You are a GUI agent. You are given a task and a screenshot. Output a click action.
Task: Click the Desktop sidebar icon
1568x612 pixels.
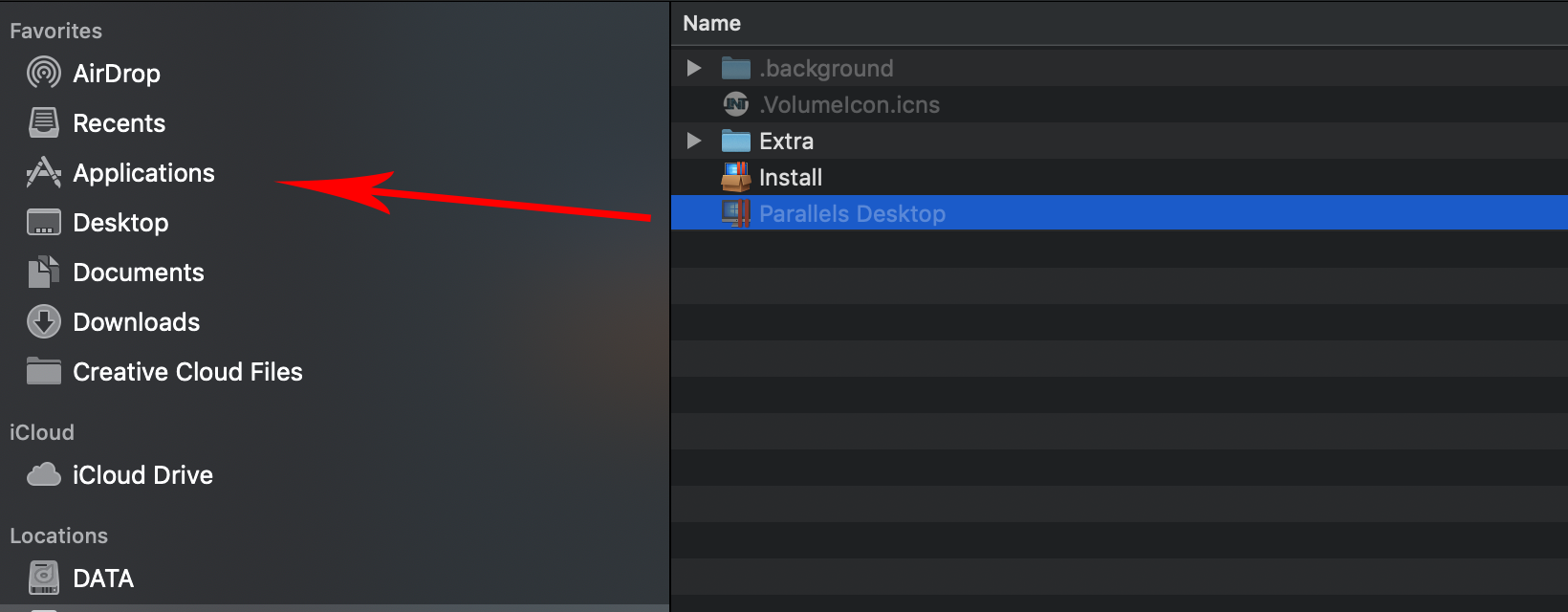pyautogui.click(x=44, y=223)
